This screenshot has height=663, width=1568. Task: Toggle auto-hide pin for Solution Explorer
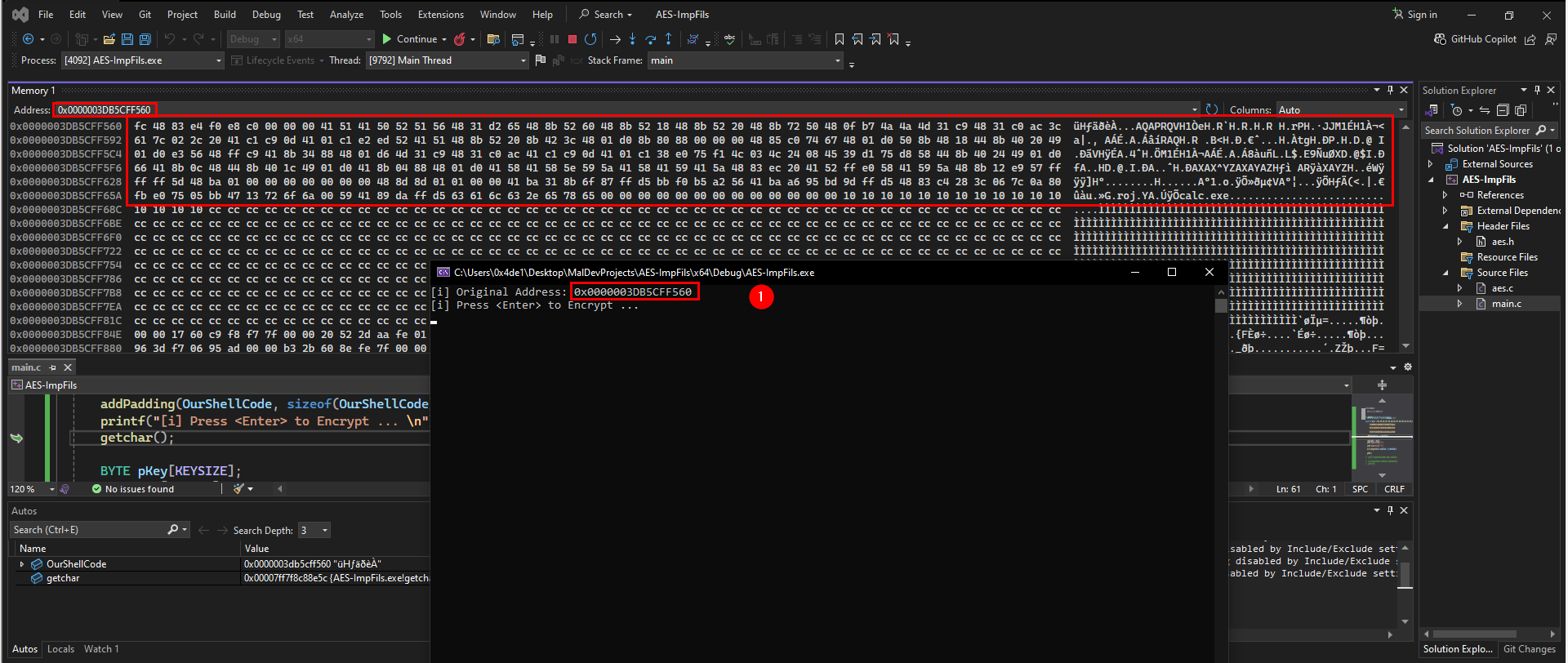1537,90
